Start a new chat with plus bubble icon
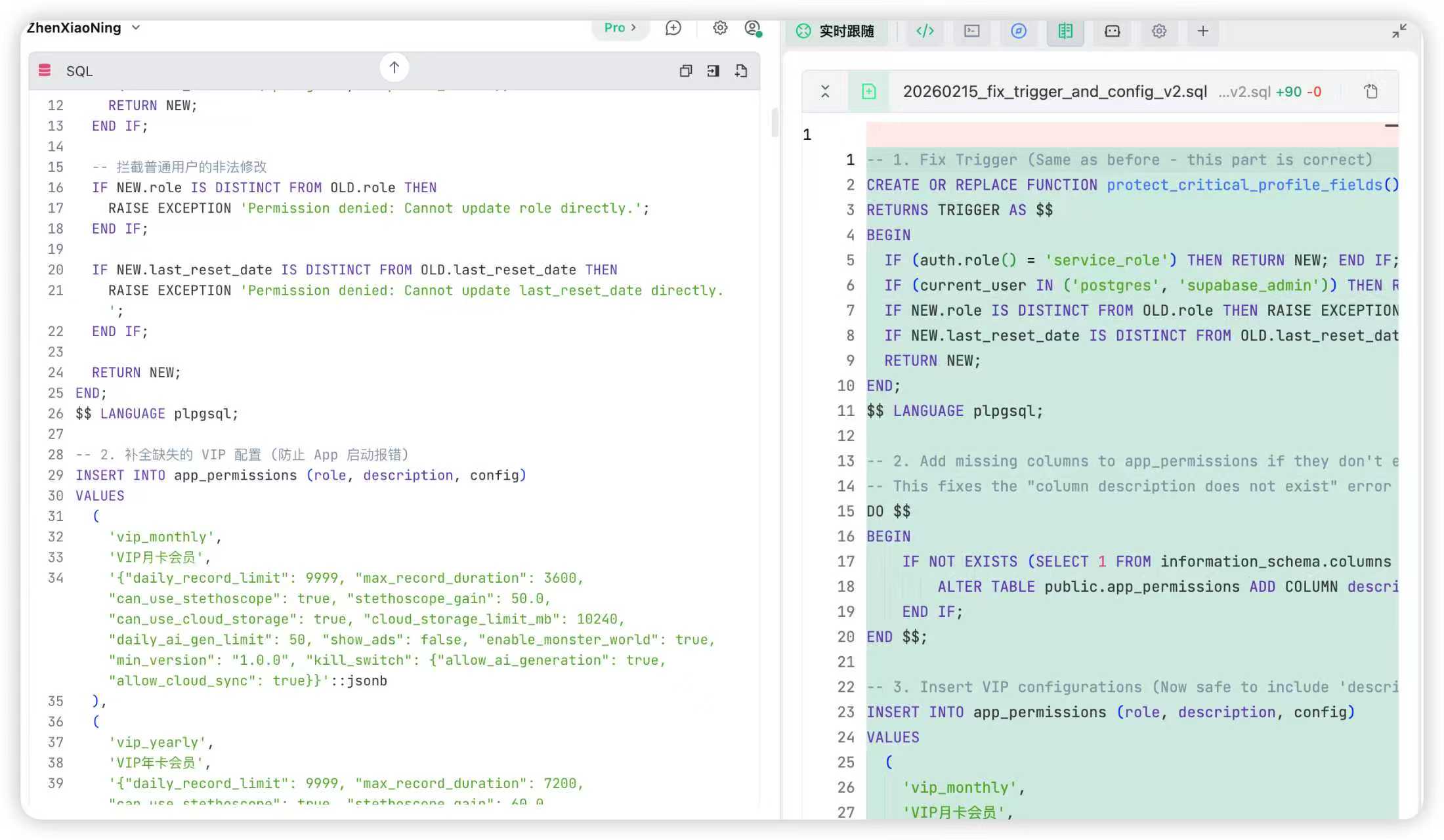Screen dimensions: 1444x840 pos(673,28)
